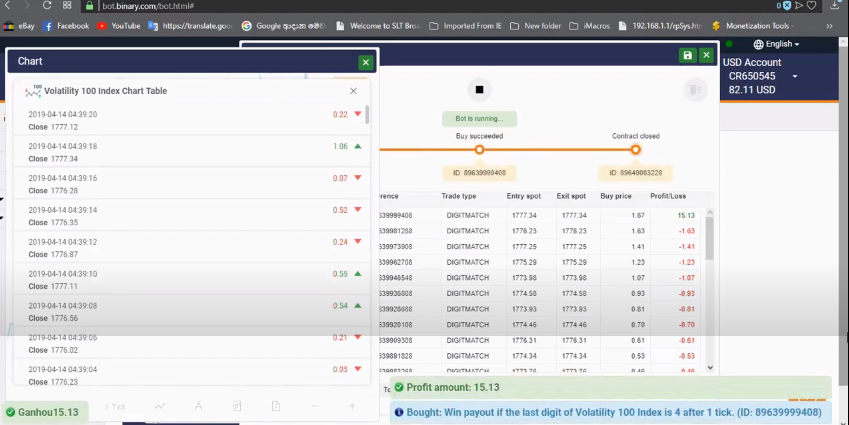Open the 1 Tick interval selector
The width and height of the screenshot is (849, 425).
tap(115, 407)
